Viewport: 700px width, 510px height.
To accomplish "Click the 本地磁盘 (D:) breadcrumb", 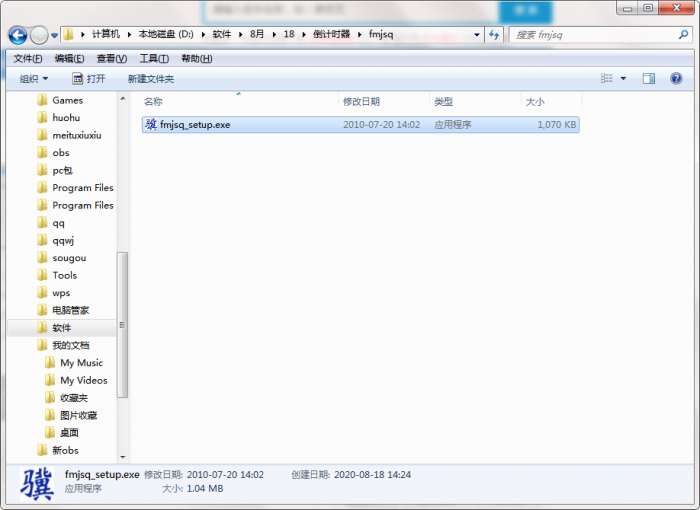I will 166,34.
